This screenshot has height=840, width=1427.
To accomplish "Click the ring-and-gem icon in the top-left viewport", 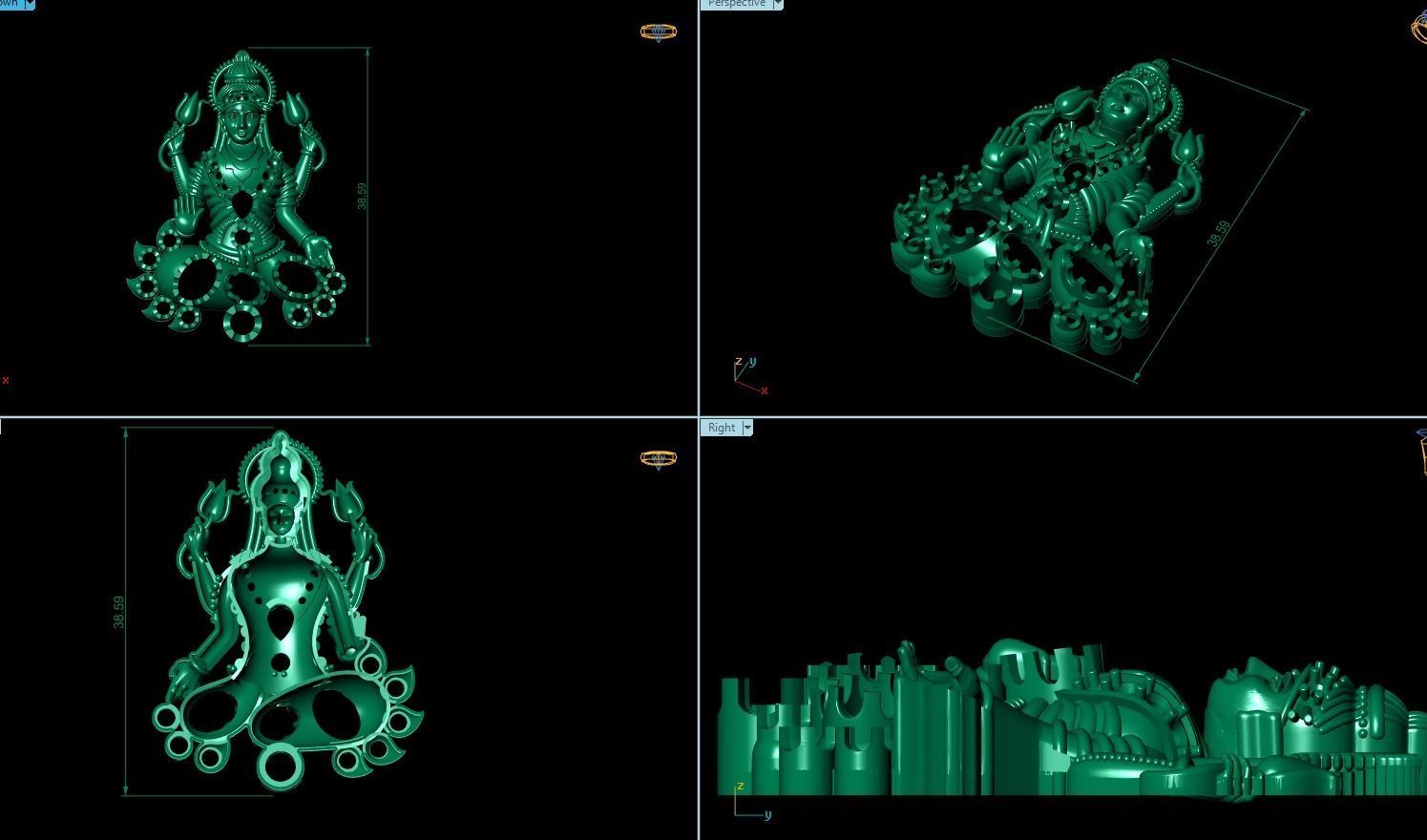I will (659, 31).
